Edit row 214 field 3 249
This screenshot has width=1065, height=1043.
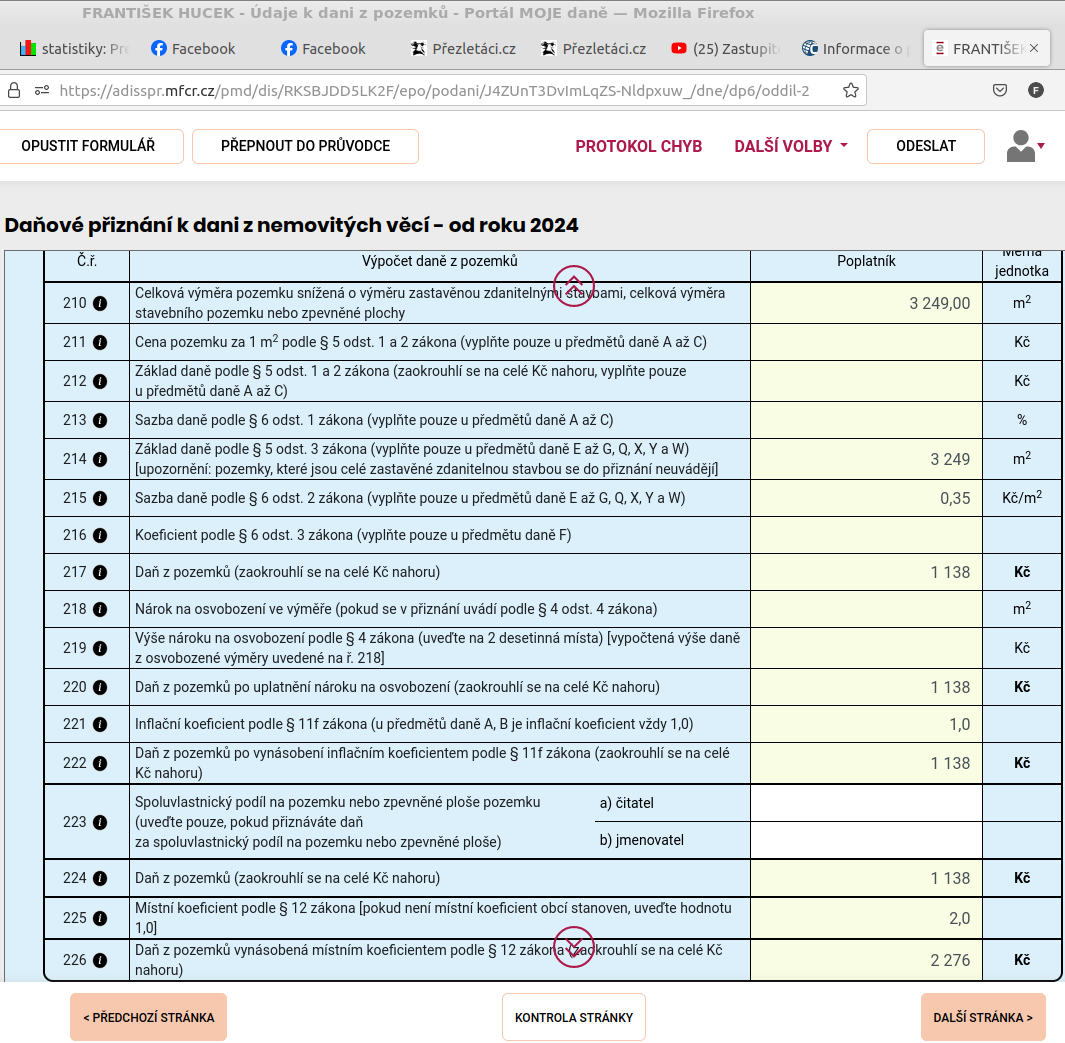point(866,460)
